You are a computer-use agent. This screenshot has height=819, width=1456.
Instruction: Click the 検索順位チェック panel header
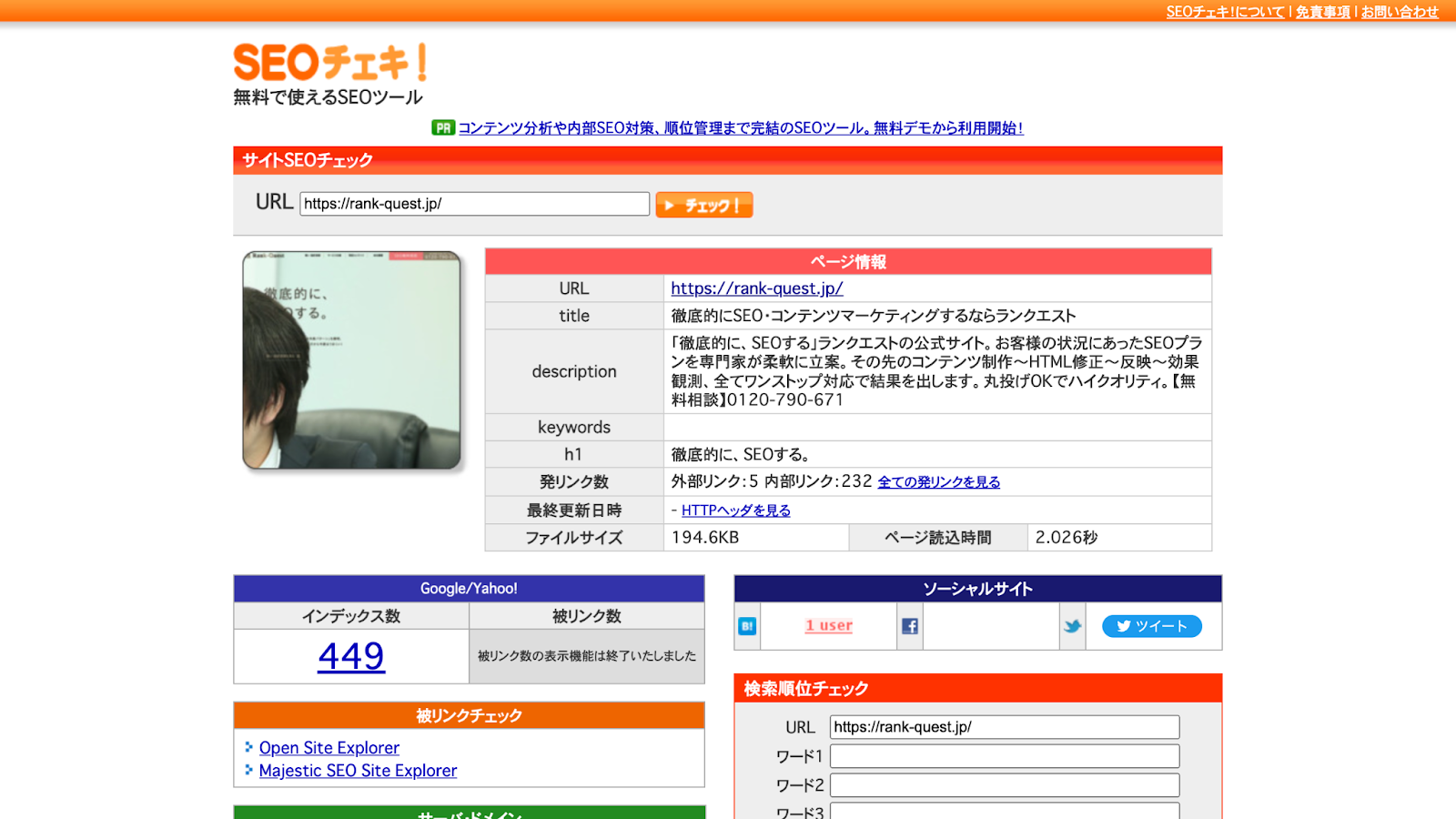coord(978,688)
